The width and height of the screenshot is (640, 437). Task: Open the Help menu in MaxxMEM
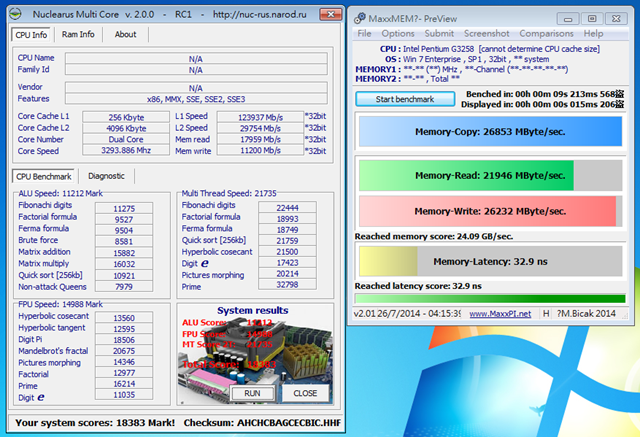(593, 33)
